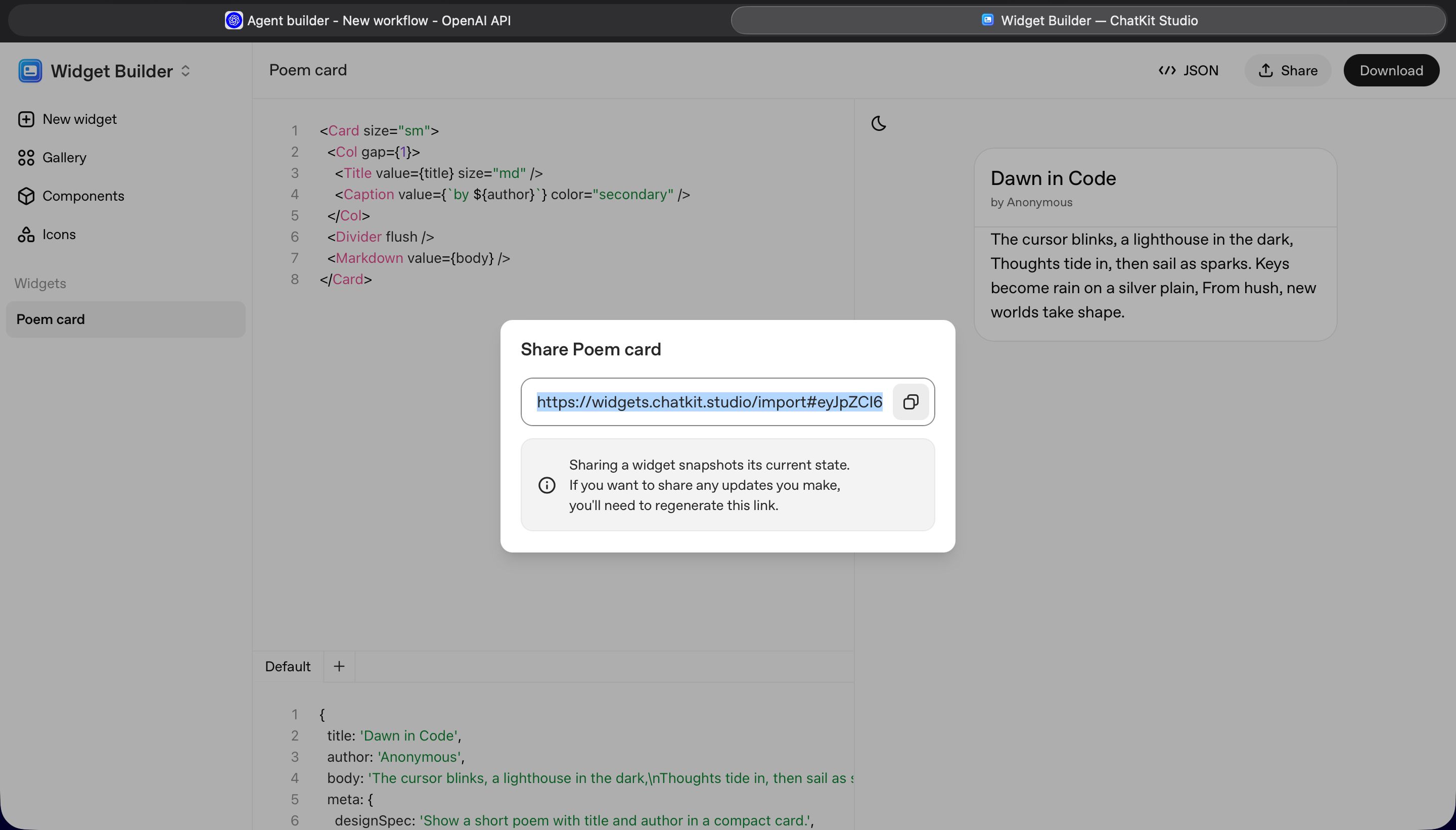Click the Dawn in Code preview card
Screen dimensions: 1456x830
(1155, 245)
